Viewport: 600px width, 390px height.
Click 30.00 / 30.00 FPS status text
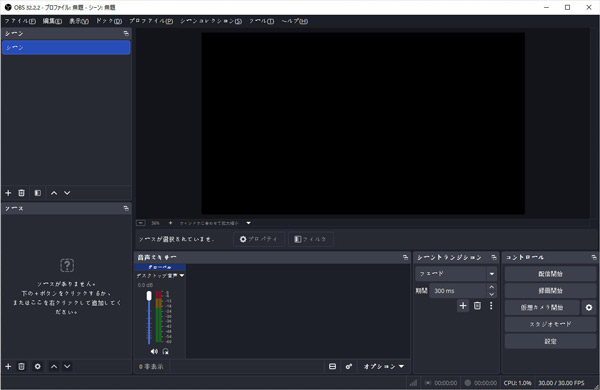[x=561, y=383]
